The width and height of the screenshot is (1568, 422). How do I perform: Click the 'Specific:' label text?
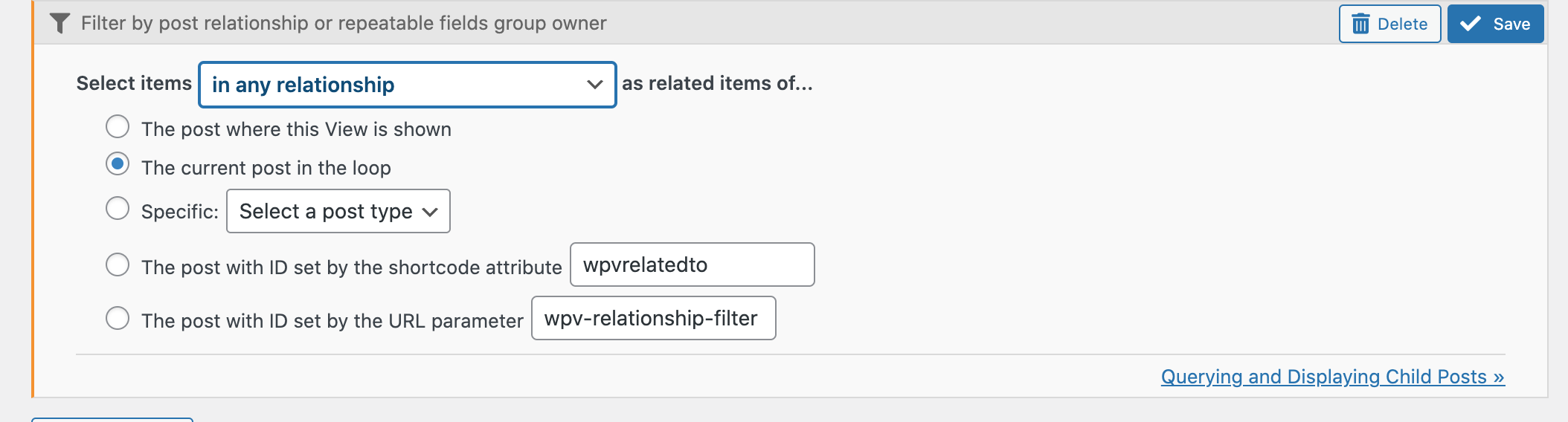pos(180,212)
